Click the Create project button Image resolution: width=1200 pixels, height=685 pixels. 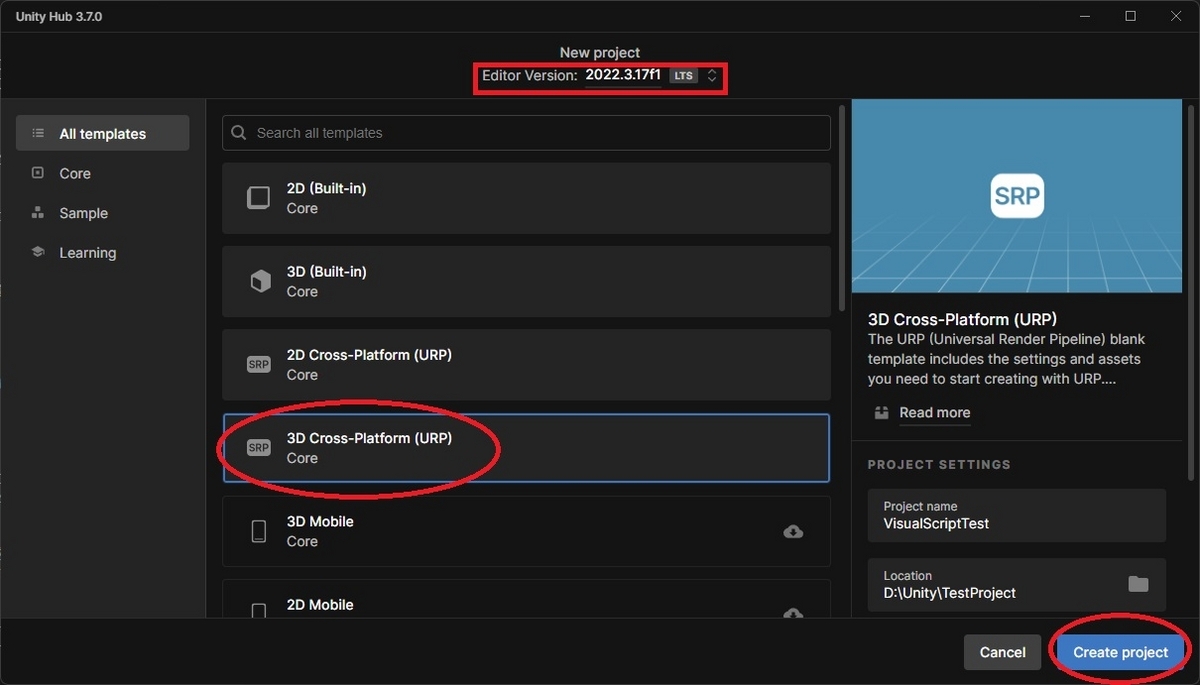pos(1120,652)
